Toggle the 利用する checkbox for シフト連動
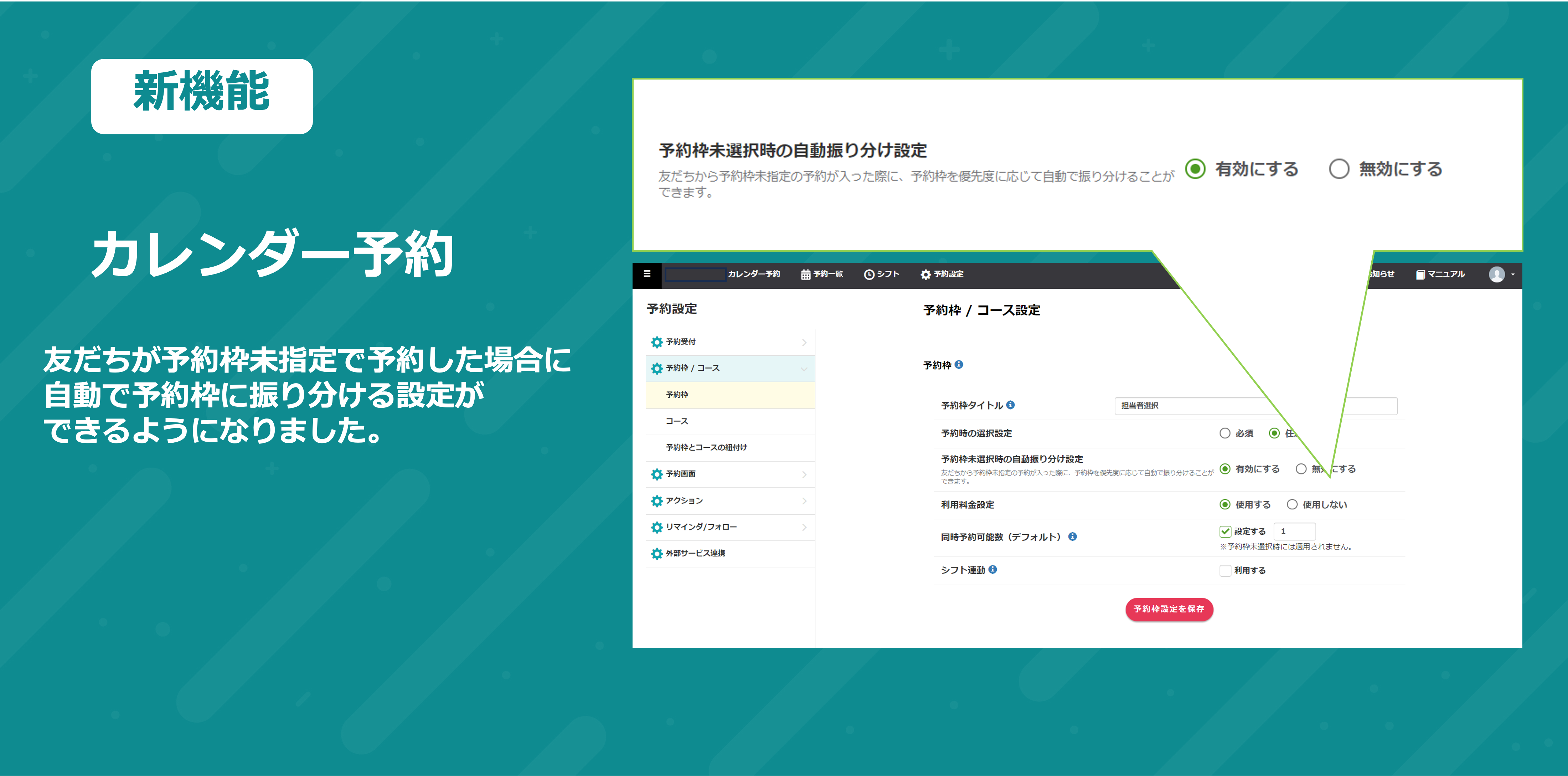 click(1225, 570)
